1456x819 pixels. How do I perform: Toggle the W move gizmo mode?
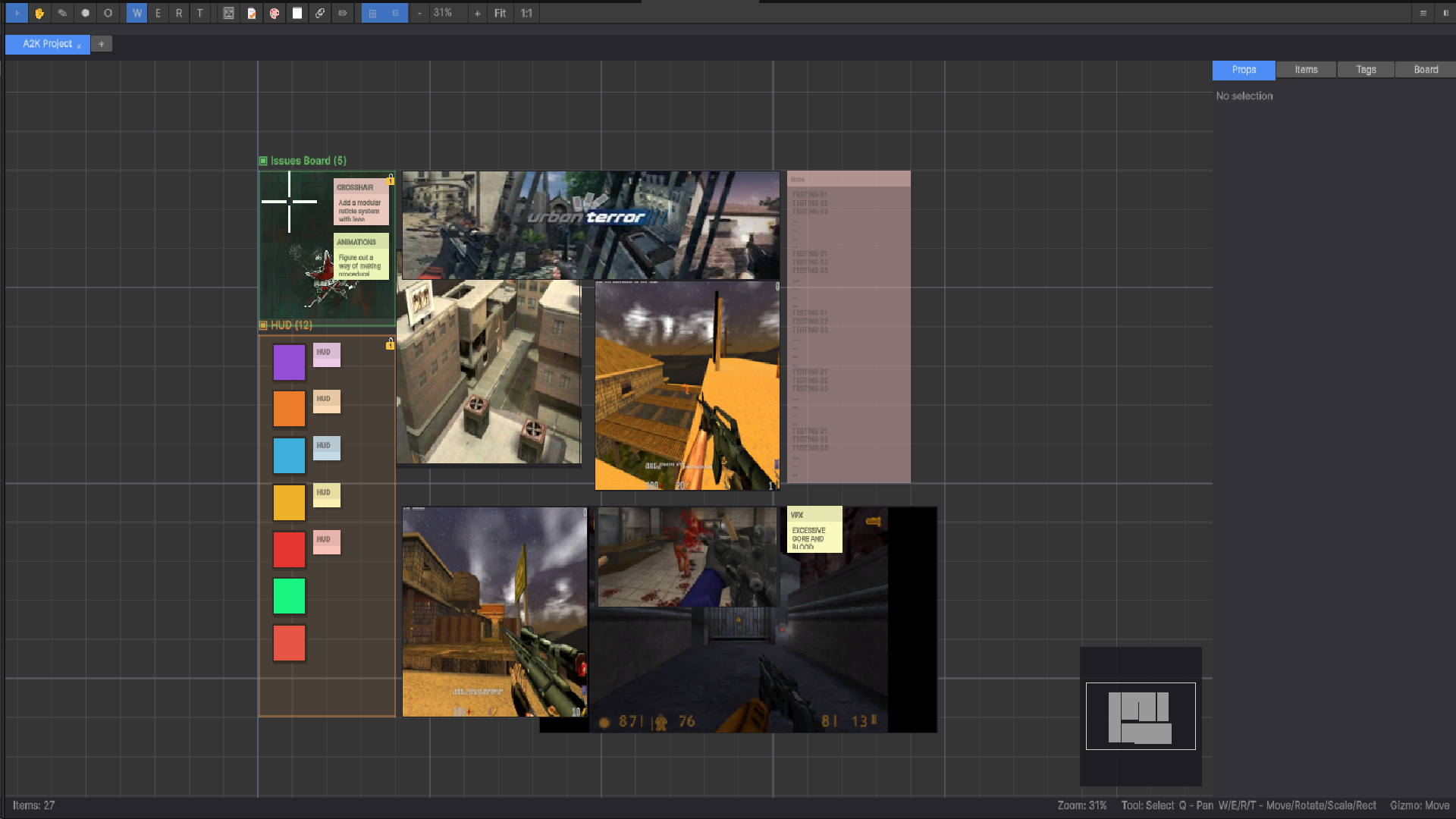(x=136, y=13)
